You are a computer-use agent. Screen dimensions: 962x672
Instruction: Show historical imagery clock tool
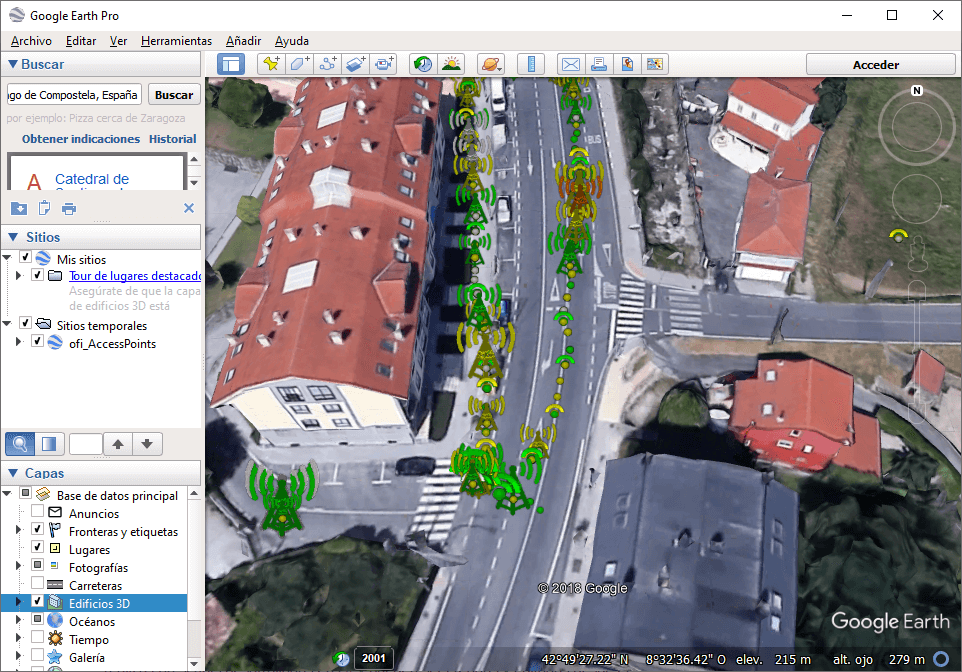point(423,64)
